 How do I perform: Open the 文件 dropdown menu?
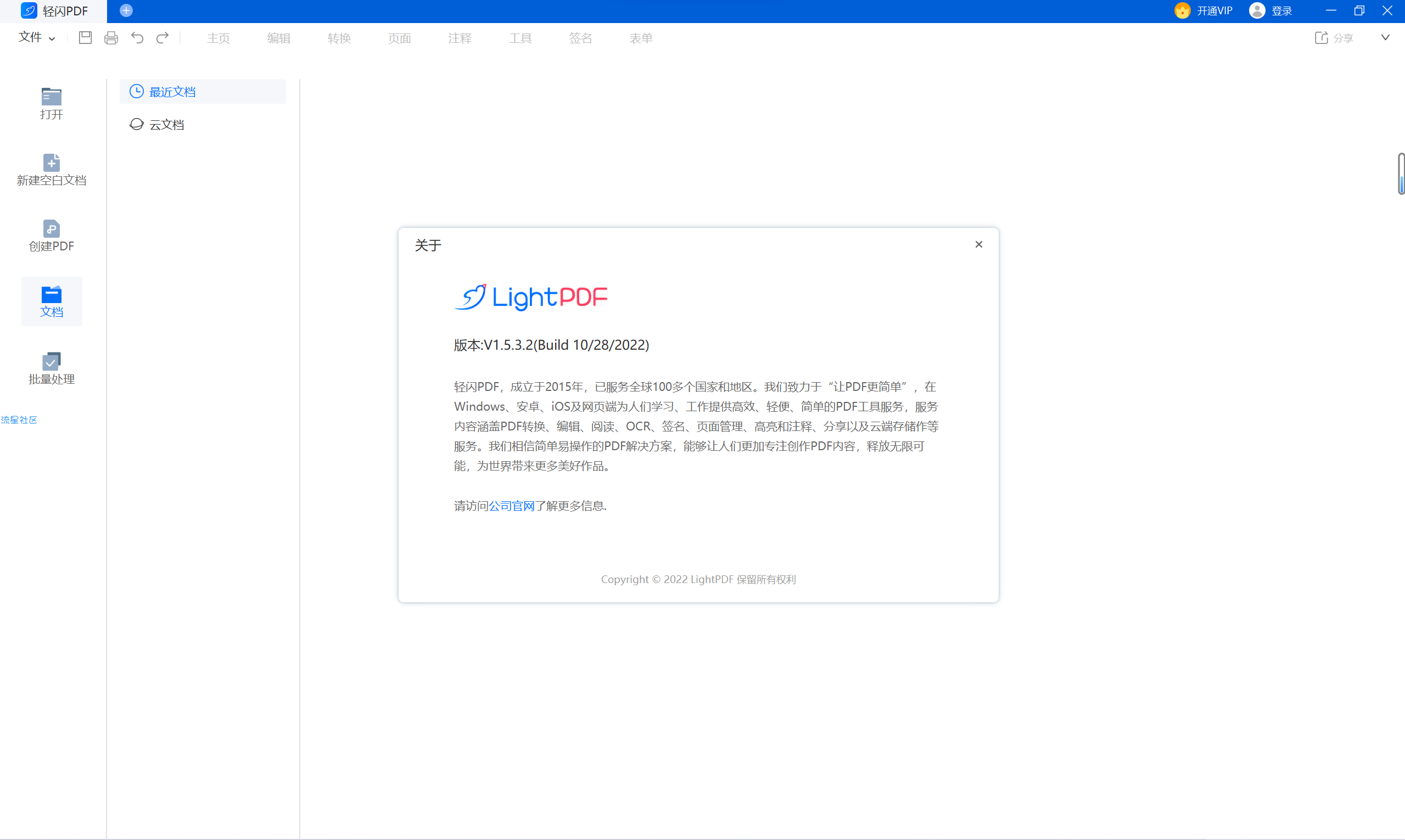click(x=37, y=37)
